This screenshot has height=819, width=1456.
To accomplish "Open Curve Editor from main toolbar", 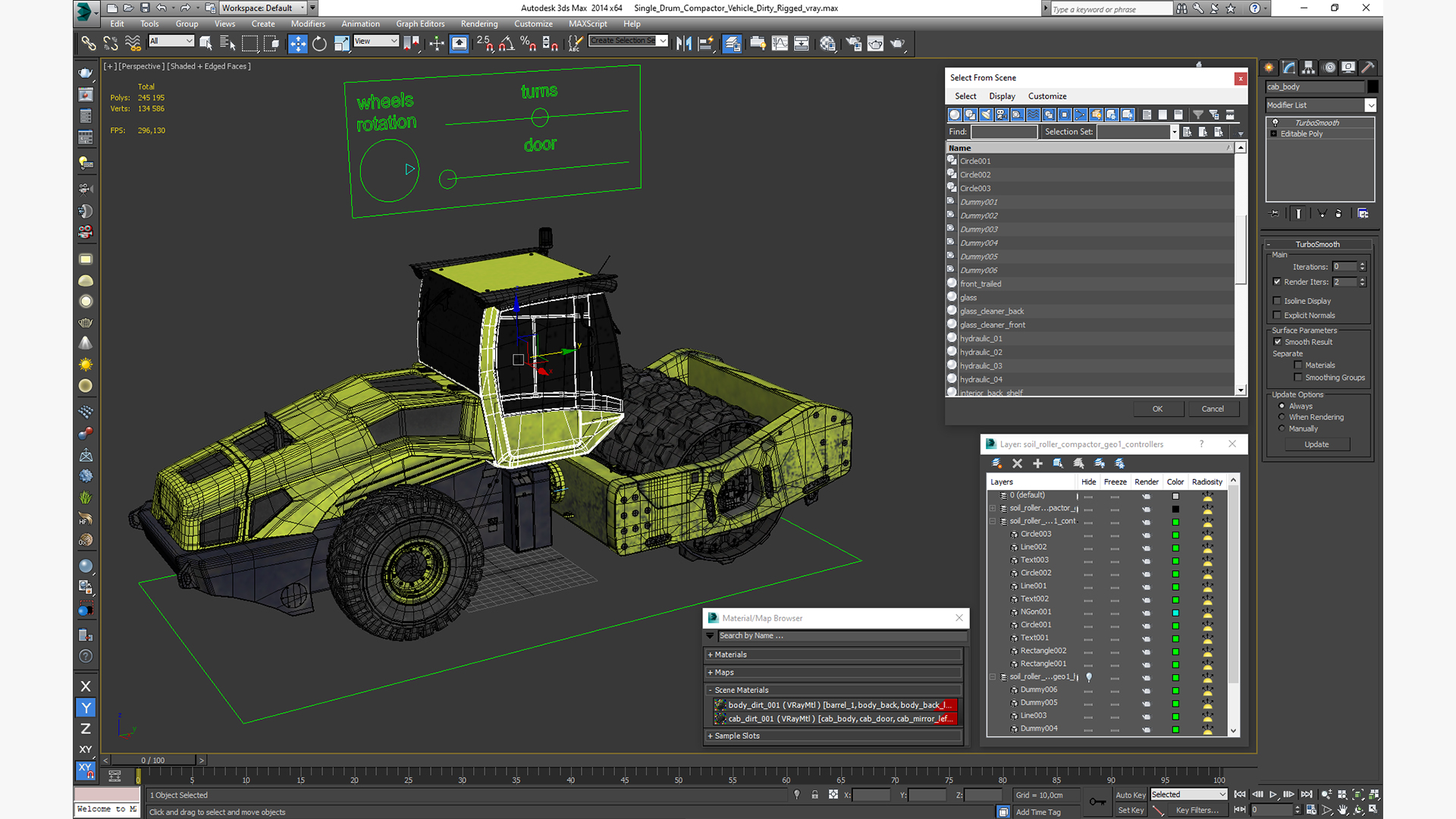I will [780, 43].
